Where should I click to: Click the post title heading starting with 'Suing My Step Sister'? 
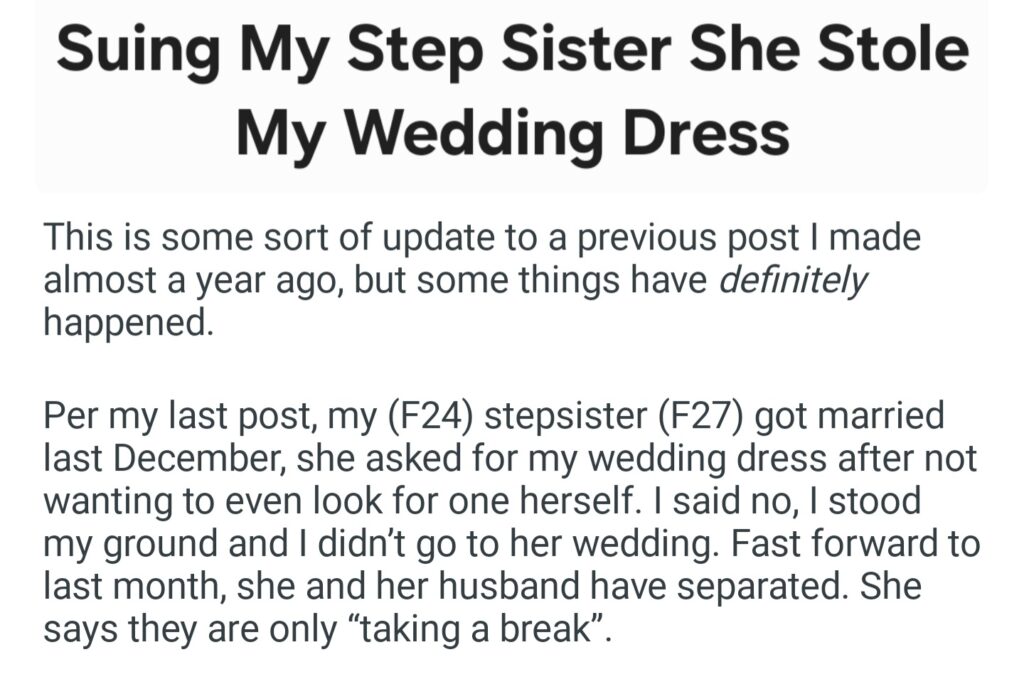click(x=512, y=90)
